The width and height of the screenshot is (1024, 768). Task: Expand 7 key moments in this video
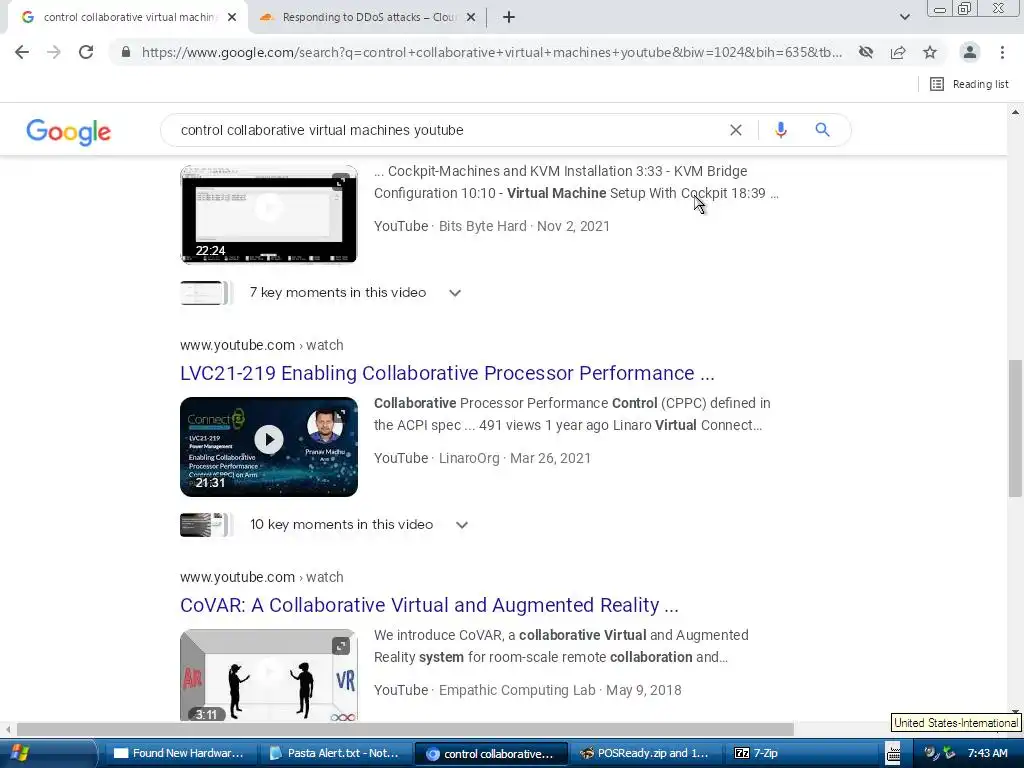tap(355, 293)
